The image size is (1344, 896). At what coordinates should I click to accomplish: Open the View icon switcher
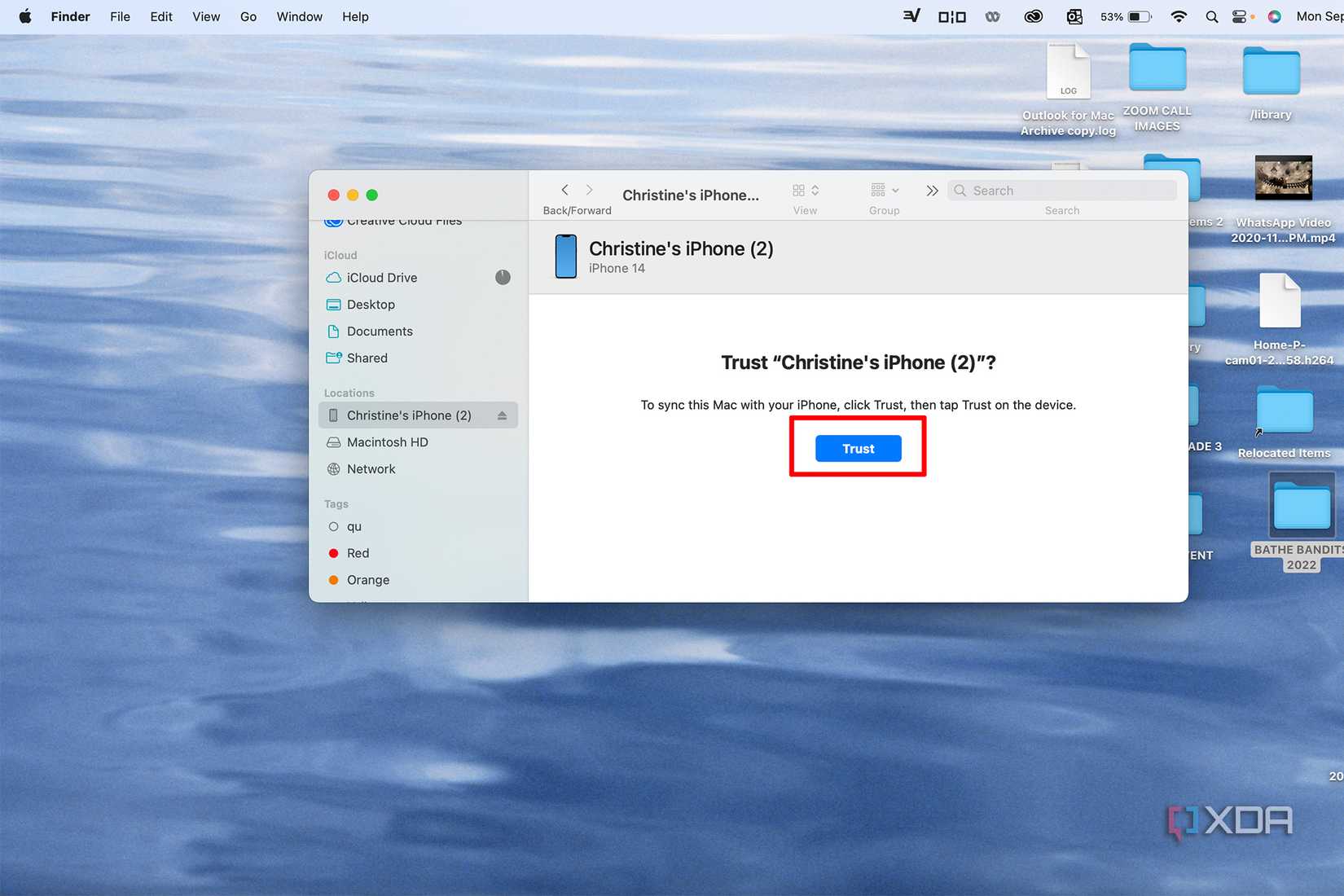pos(806,190)
